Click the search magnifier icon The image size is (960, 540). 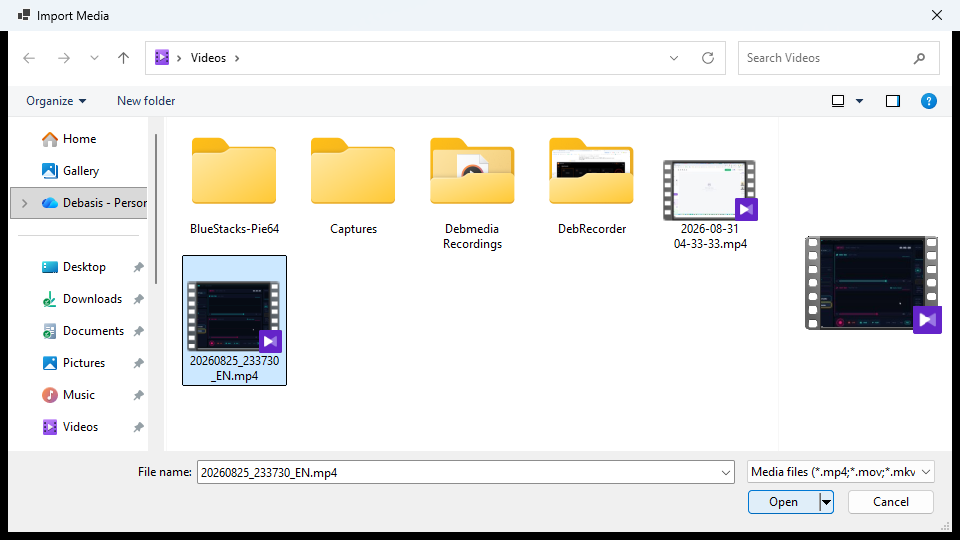point(919,58)
